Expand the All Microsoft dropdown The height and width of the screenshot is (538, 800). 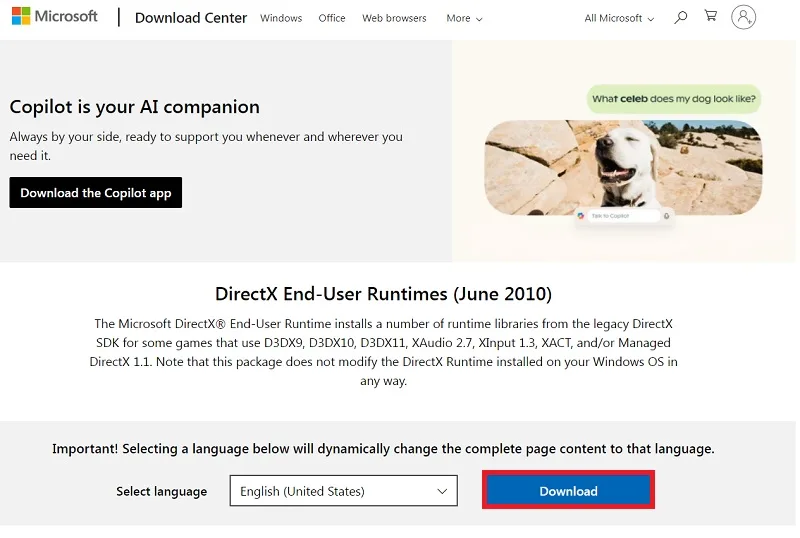(x=619, y=18)
